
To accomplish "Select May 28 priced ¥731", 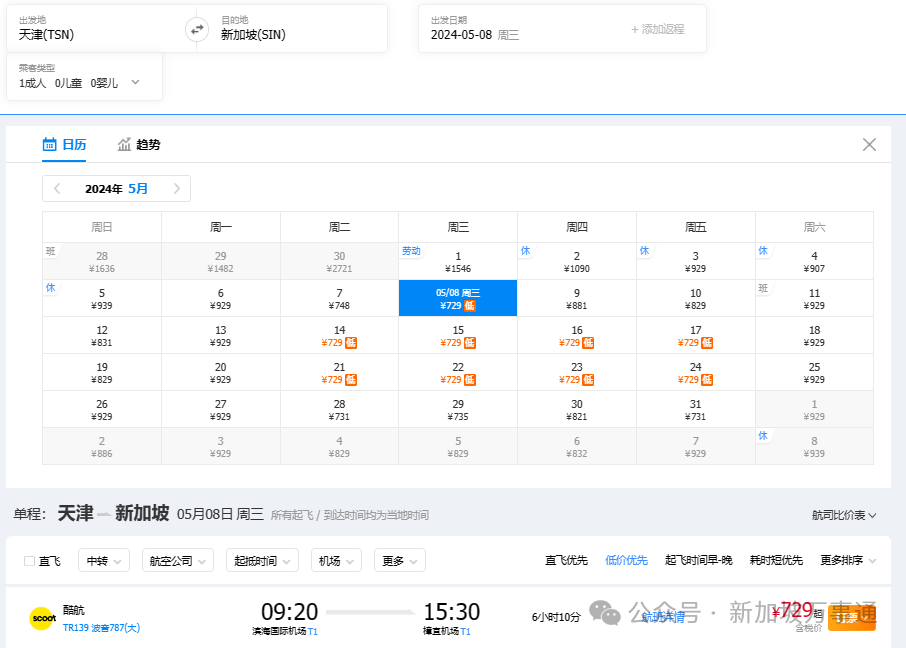I will (x=339, y=409).
